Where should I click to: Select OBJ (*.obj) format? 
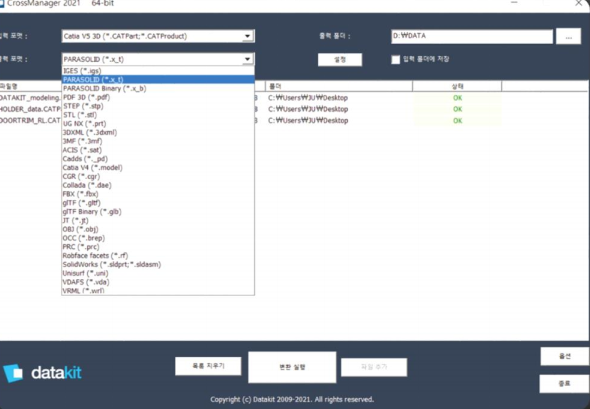pos(158,229)
